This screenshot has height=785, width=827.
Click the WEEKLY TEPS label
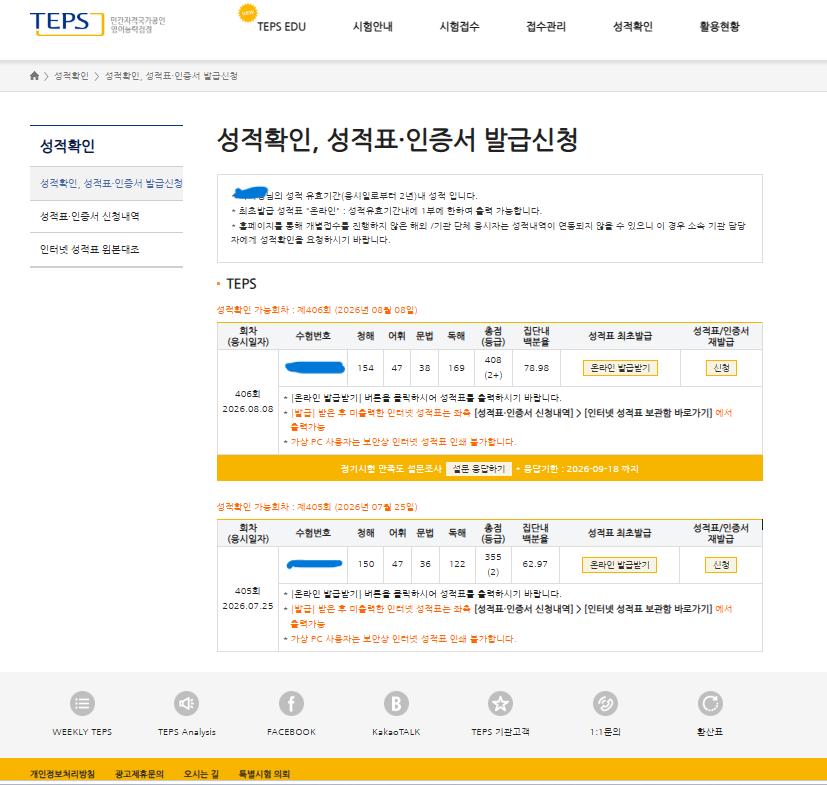pyautogui.click(x=82, y=732)
